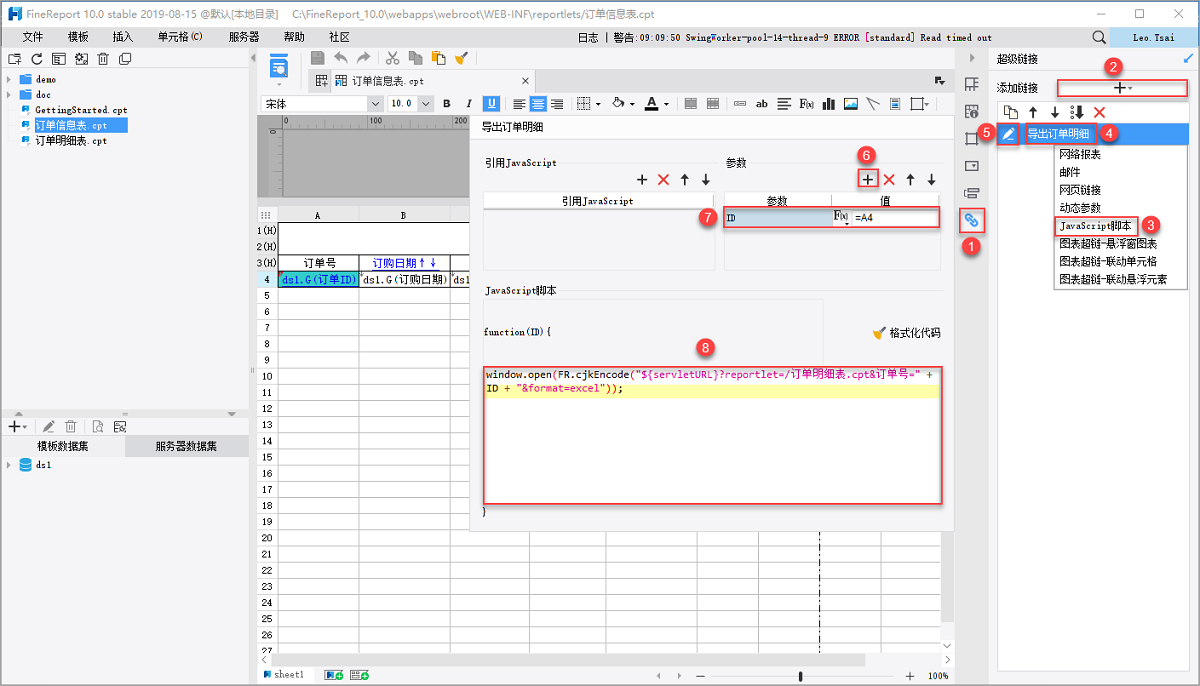Click the format painter brush icon
Viewport: 1200px width, 686px height.
(x=461, y=59)
